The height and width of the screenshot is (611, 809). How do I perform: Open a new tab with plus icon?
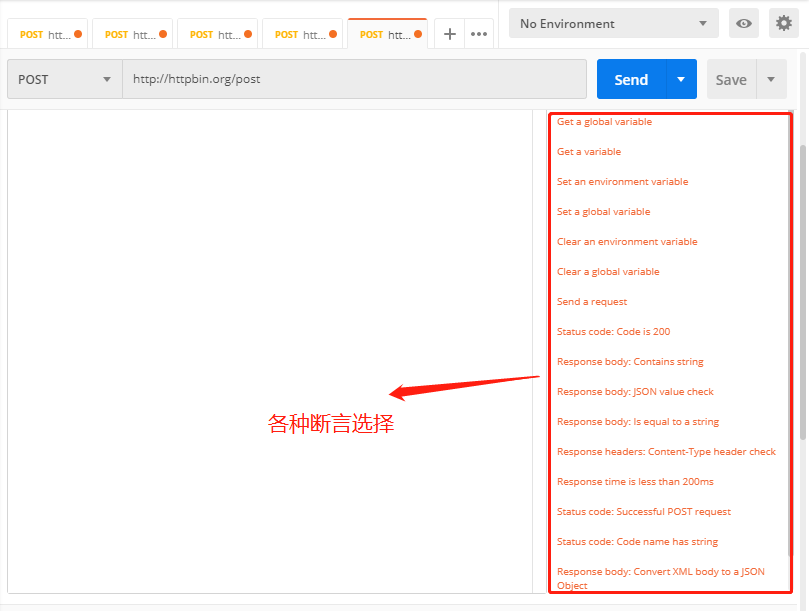click(449, 34)
